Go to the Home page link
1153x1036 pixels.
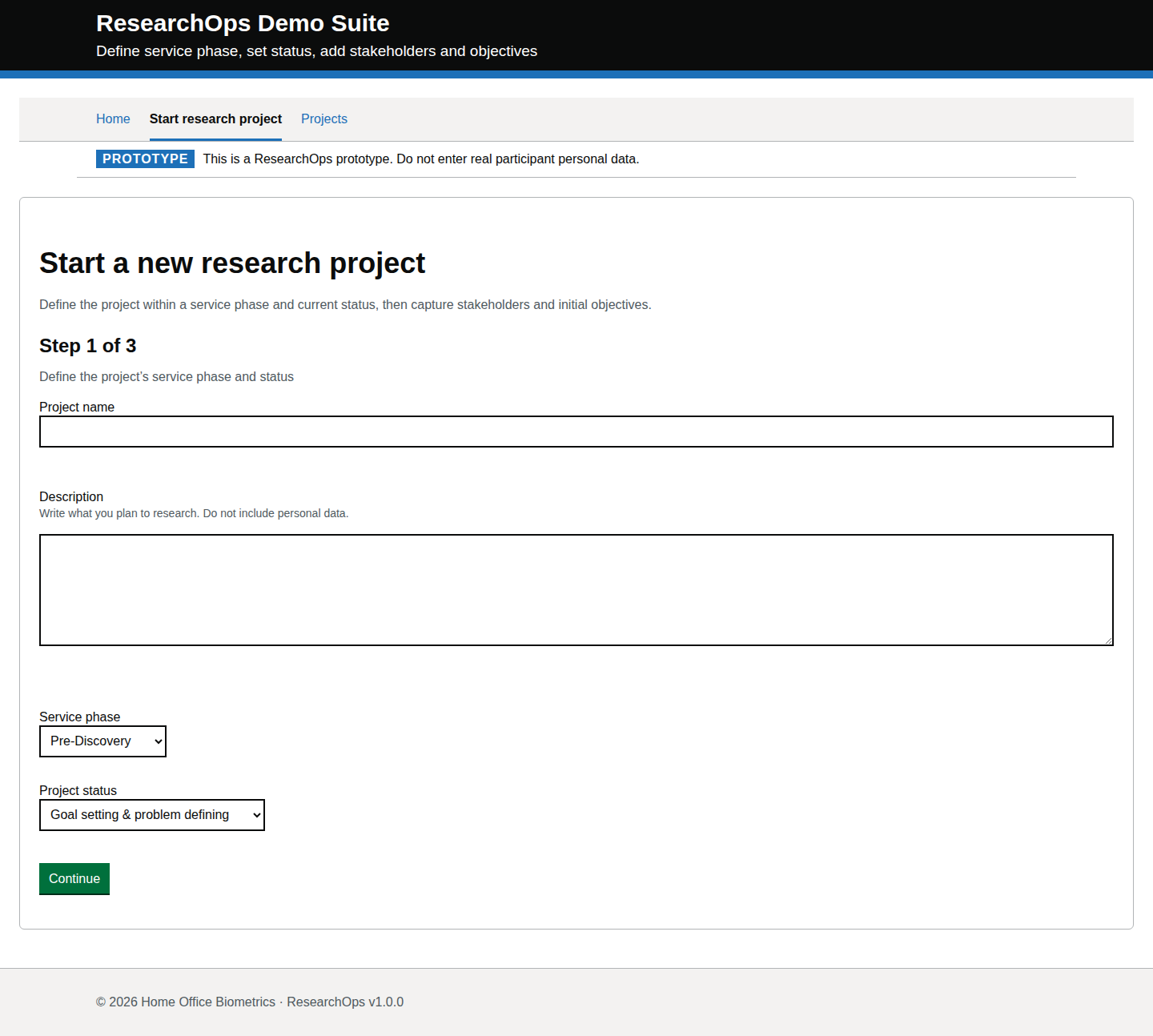[x=113, y=118]
